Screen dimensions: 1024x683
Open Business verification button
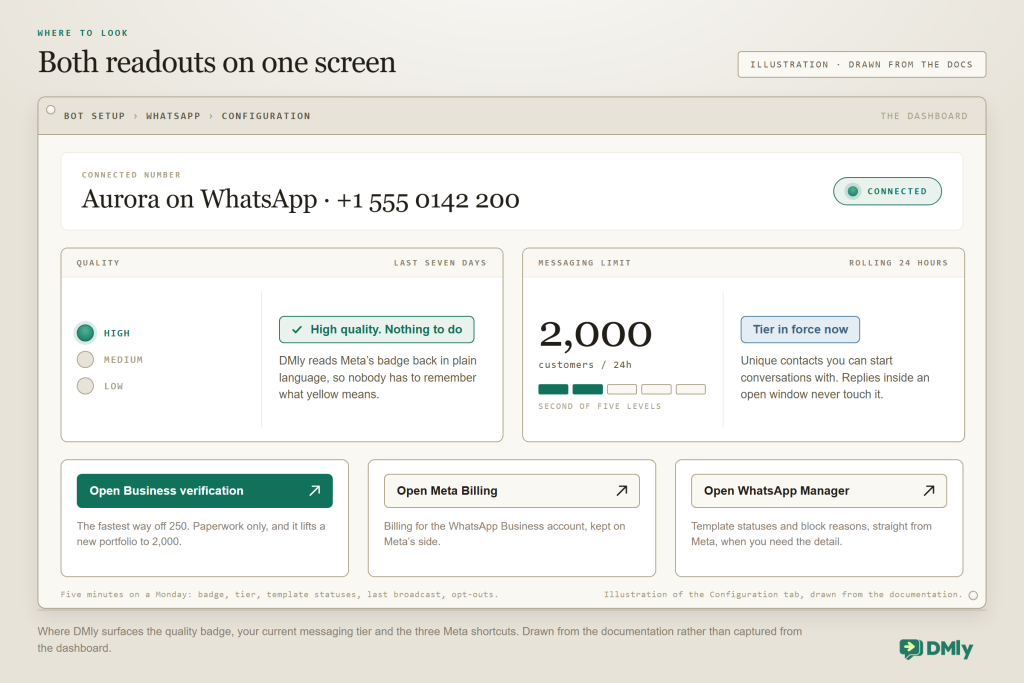204,491
